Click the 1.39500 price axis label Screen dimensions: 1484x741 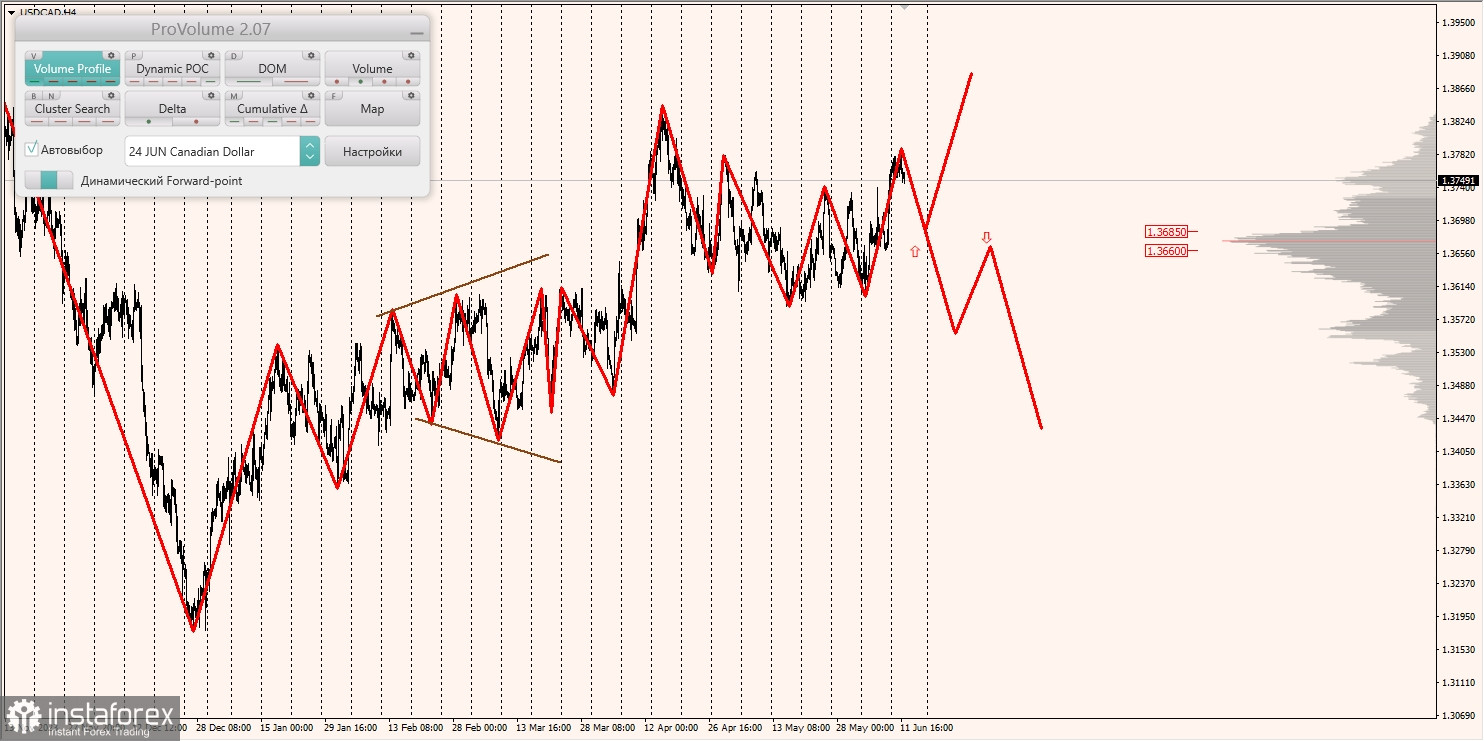click(x=1457, y=22)
